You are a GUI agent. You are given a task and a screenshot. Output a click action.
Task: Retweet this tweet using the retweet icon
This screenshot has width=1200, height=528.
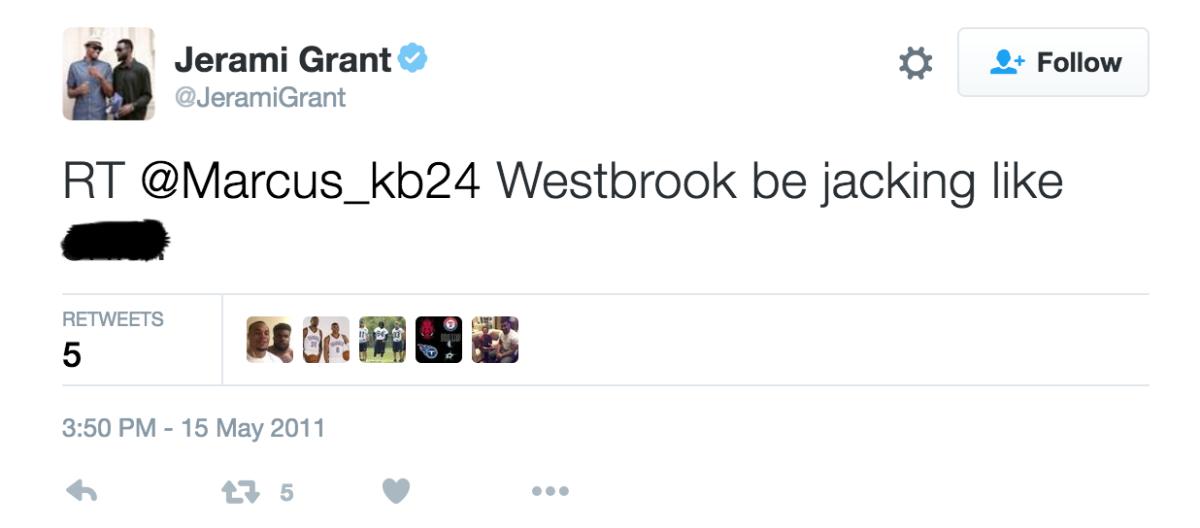tap(239, 491)
